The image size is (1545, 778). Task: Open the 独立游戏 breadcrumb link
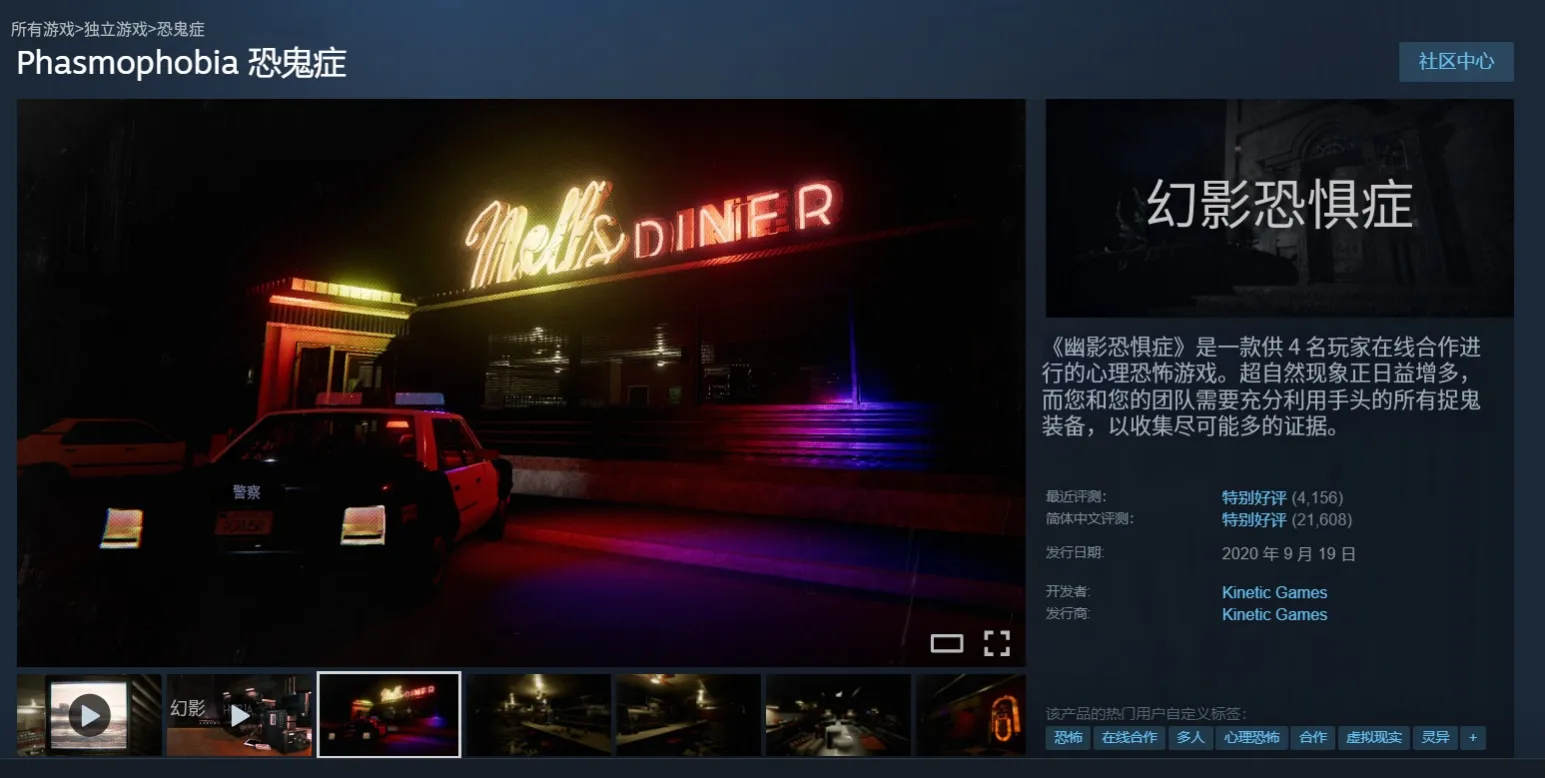115,30
